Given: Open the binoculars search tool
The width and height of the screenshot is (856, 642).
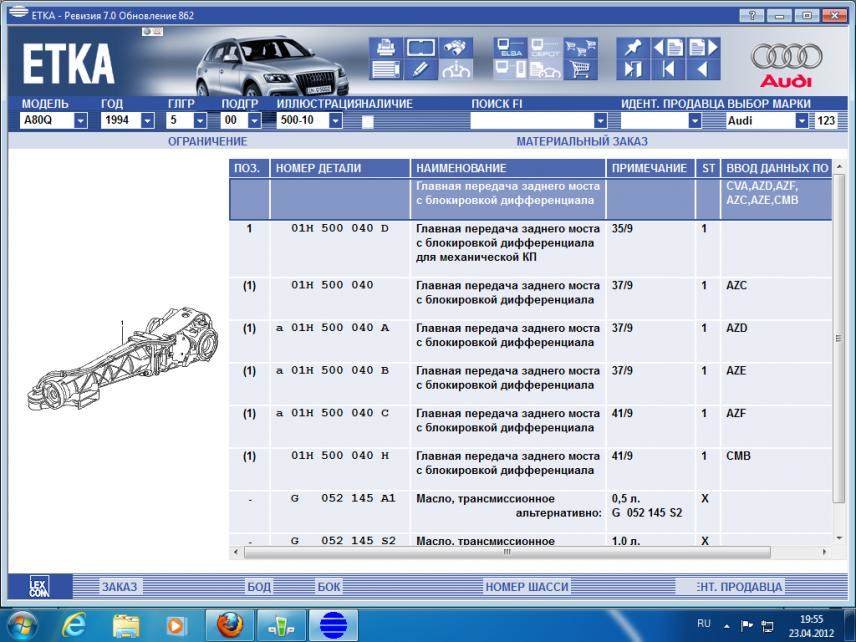Looking at the screenshot, I should coord(455,47).
